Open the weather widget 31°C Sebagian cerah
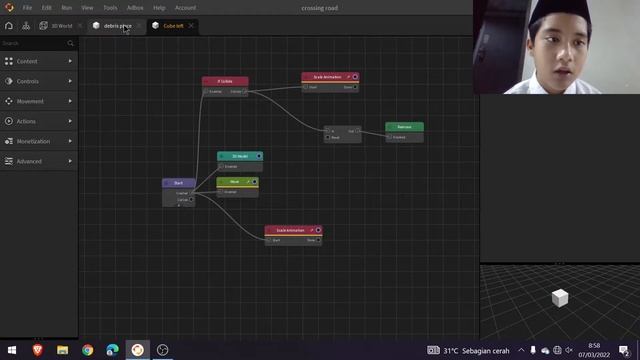This screenshot has height=360, width=640. tap(468, 351)
